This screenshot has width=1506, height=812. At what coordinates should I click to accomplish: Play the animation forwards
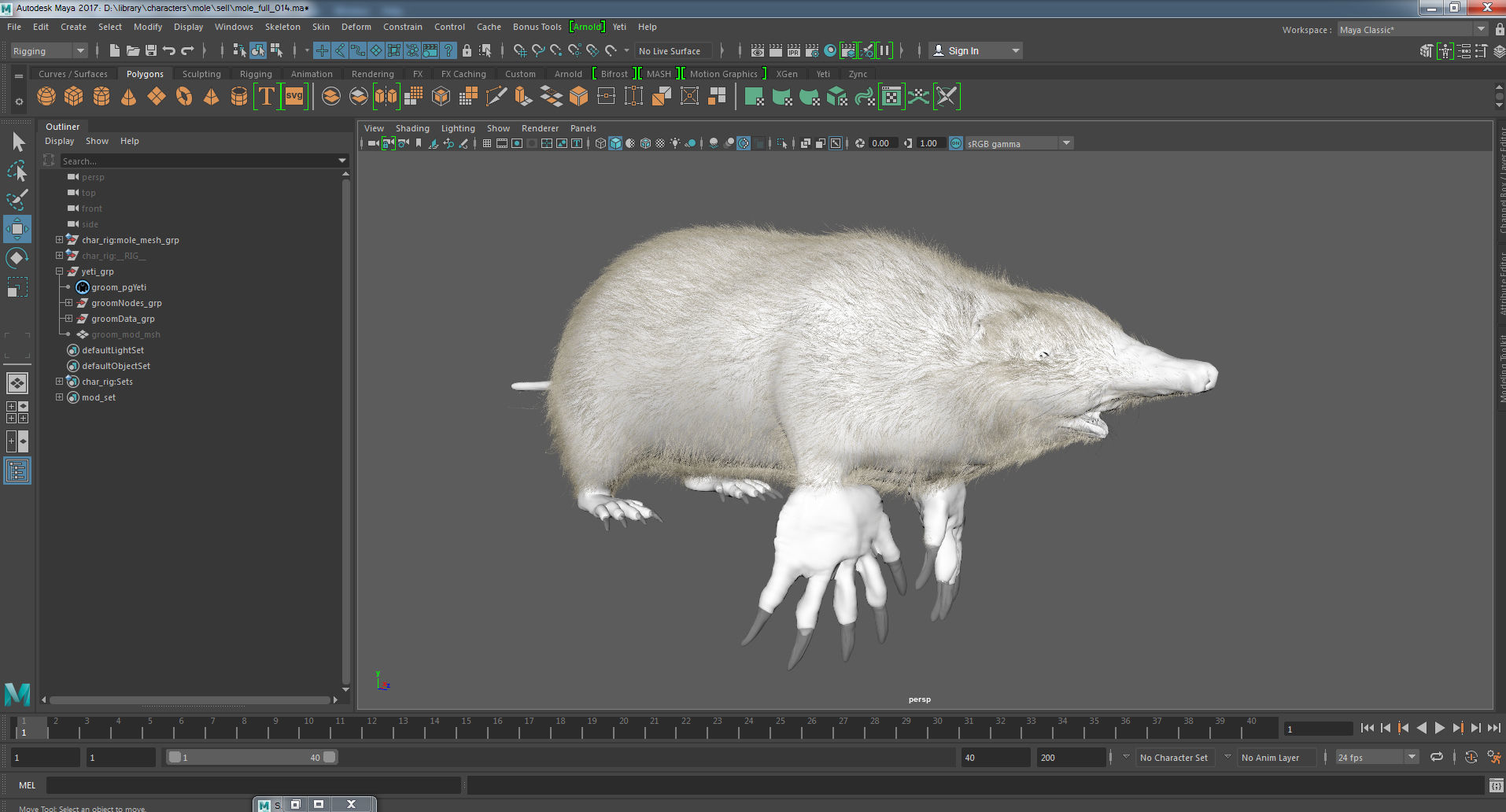[x=1440, y=729]
